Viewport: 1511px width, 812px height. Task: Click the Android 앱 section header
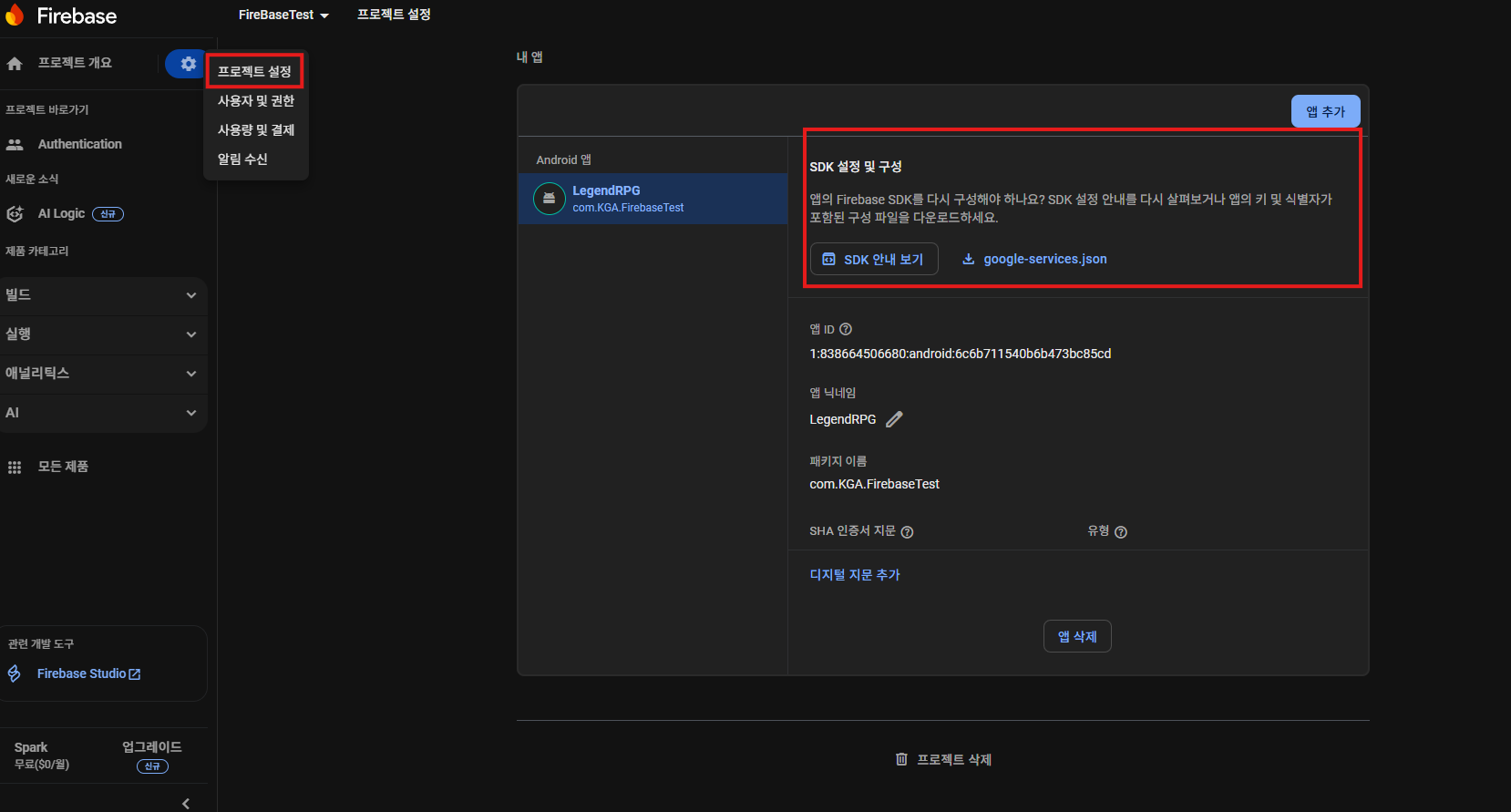pyautogui.click(x=563, y=159)
